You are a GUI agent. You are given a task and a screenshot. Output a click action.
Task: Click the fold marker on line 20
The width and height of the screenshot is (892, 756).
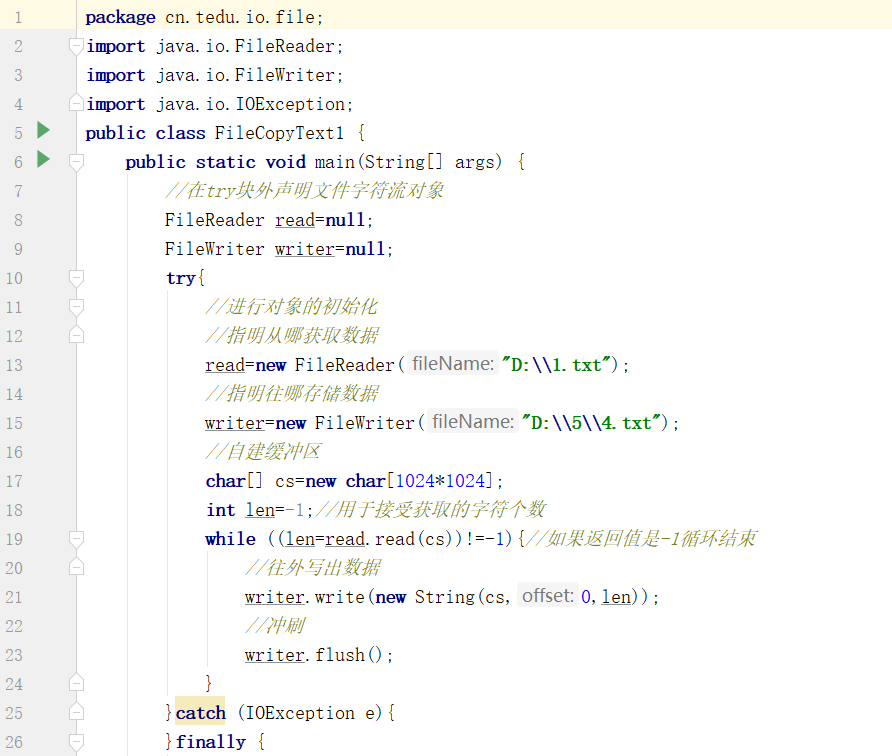(x=76, y=567)
